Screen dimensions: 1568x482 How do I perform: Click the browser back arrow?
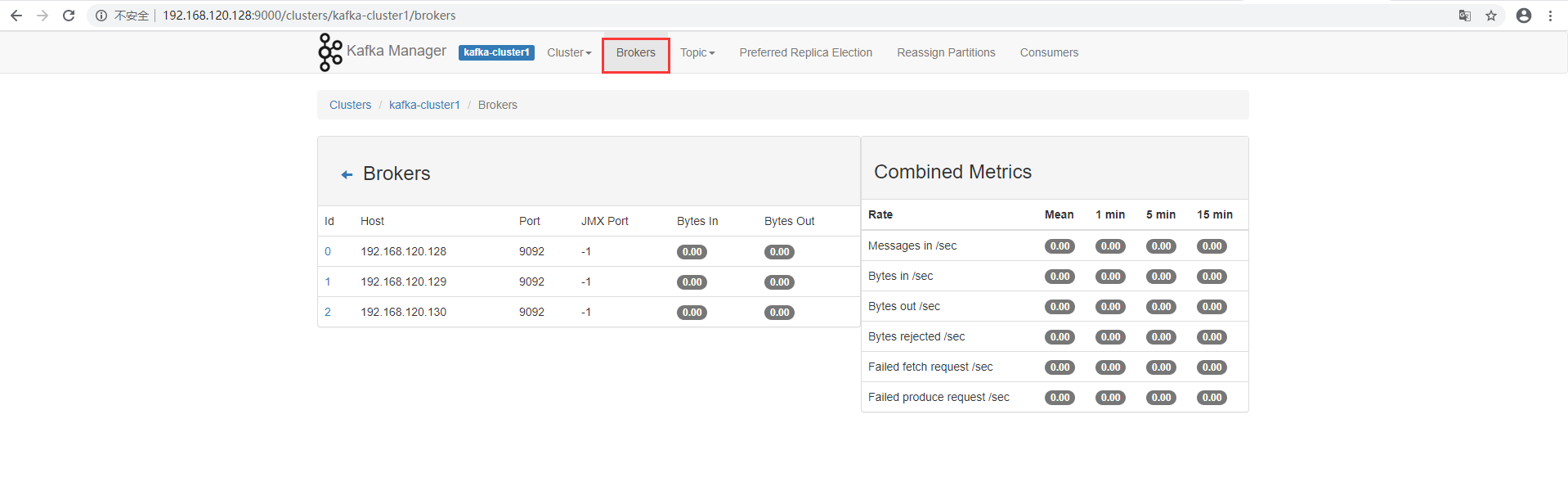click(16, 16)
